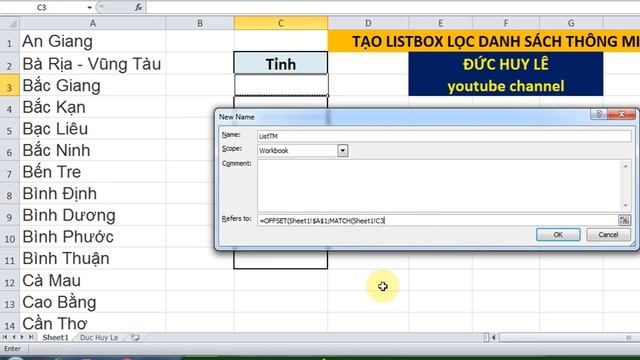Click cell containing Cà Mau
The image size is (640, 360).
(93, 280)
